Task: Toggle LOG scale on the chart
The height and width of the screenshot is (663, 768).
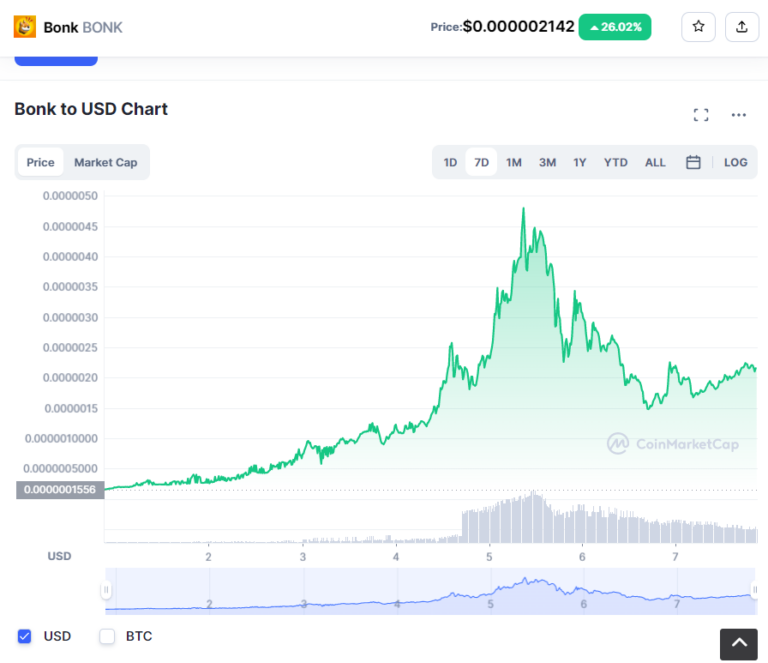Action: point(736,162)
